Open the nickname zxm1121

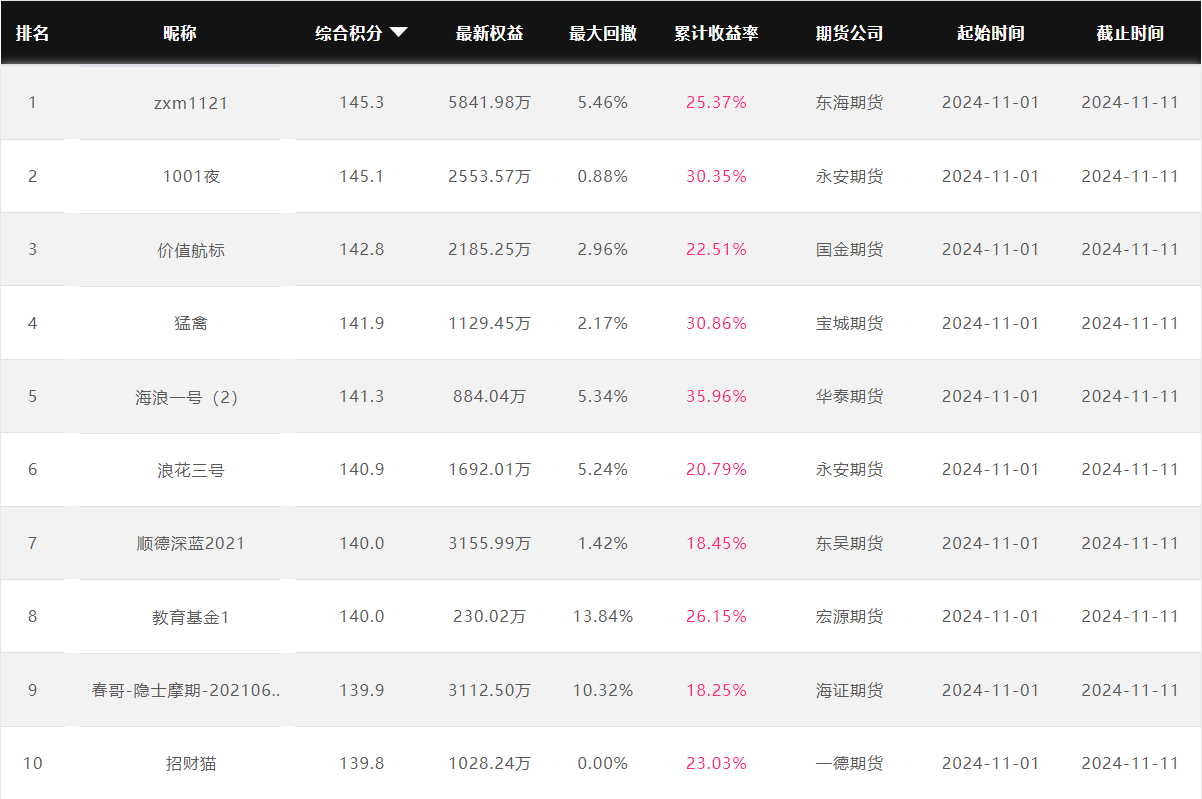pyautogui.click(x=191, y=102)
